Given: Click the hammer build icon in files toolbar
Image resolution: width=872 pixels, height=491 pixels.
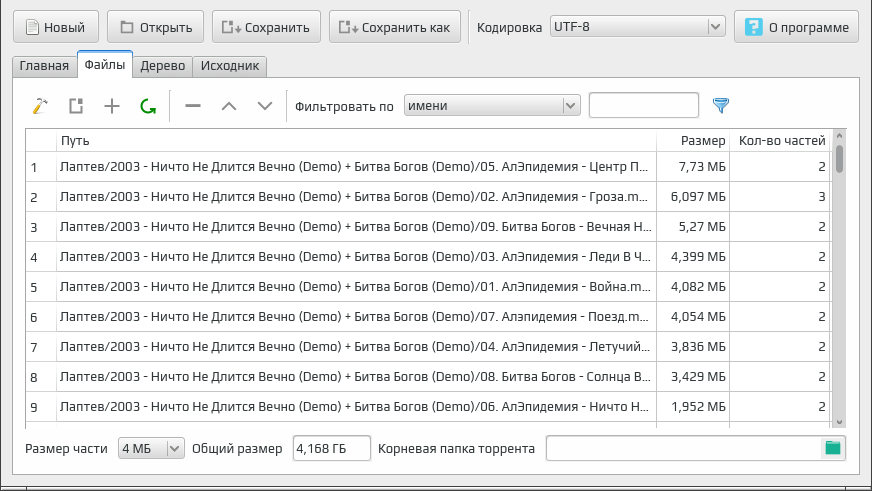Looking at the screenshot, I should (40, 106).
